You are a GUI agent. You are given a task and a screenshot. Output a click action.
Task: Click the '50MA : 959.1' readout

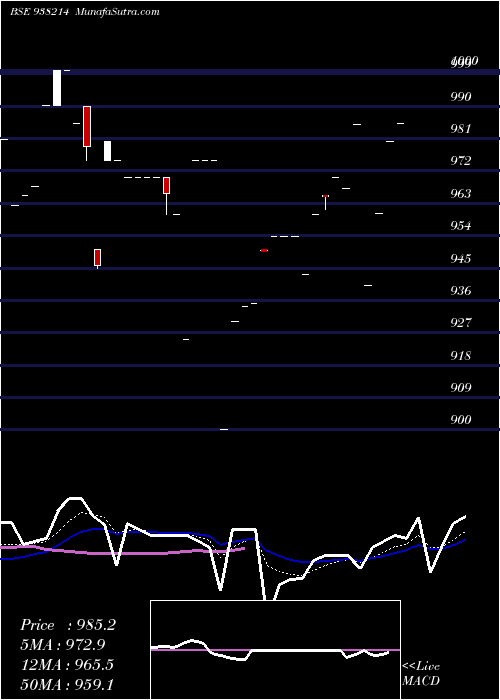tap(67, 684)
